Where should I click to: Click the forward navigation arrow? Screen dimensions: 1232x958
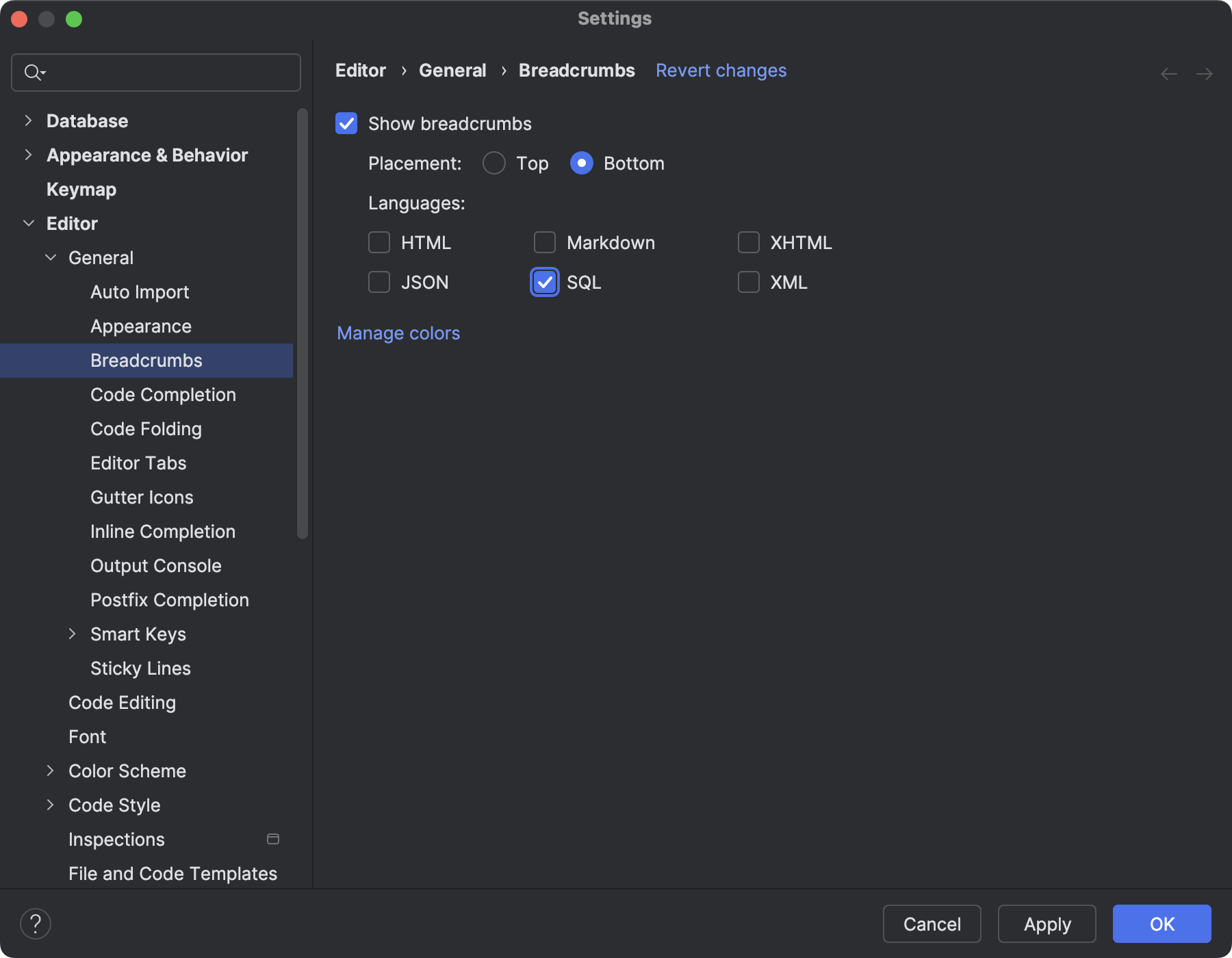point(1205,73)
